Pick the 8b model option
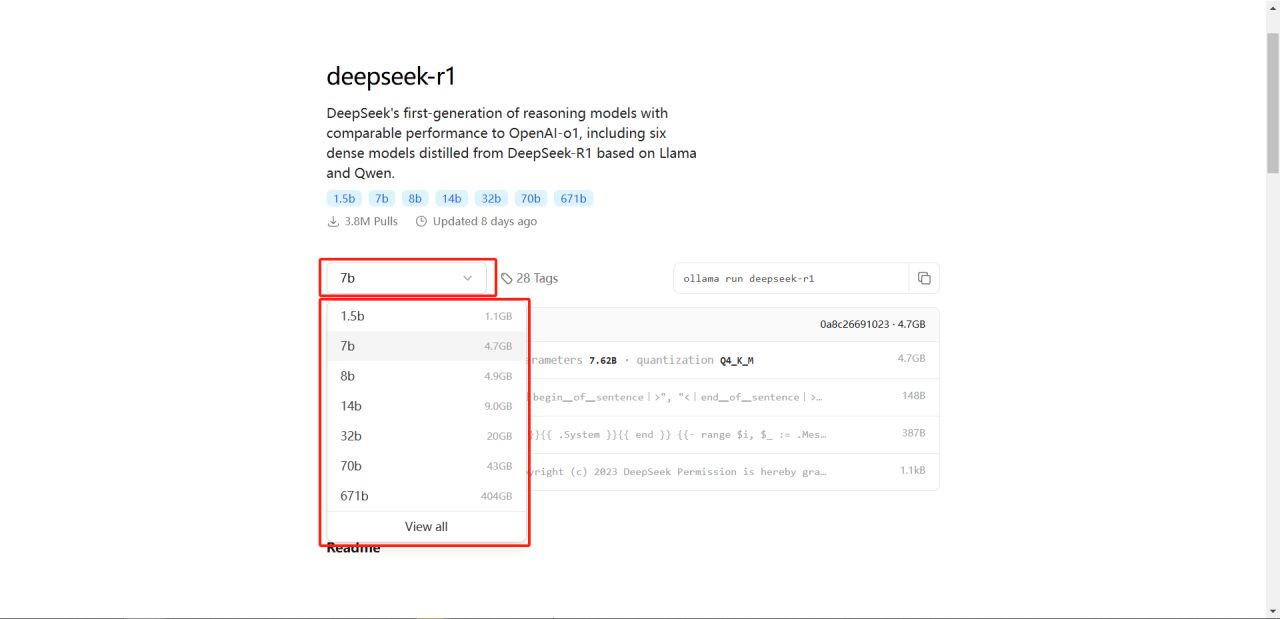 (426, 376)
